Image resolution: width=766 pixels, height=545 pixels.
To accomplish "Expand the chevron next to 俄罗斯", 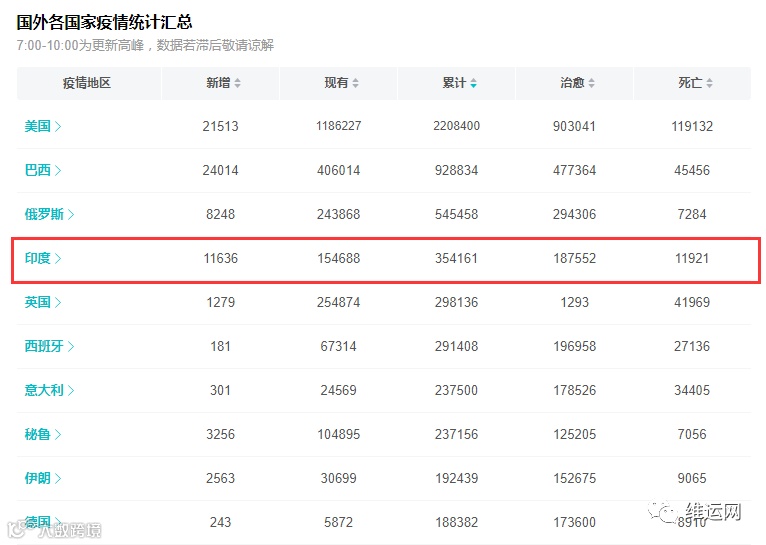I will [x=71, y=214].
